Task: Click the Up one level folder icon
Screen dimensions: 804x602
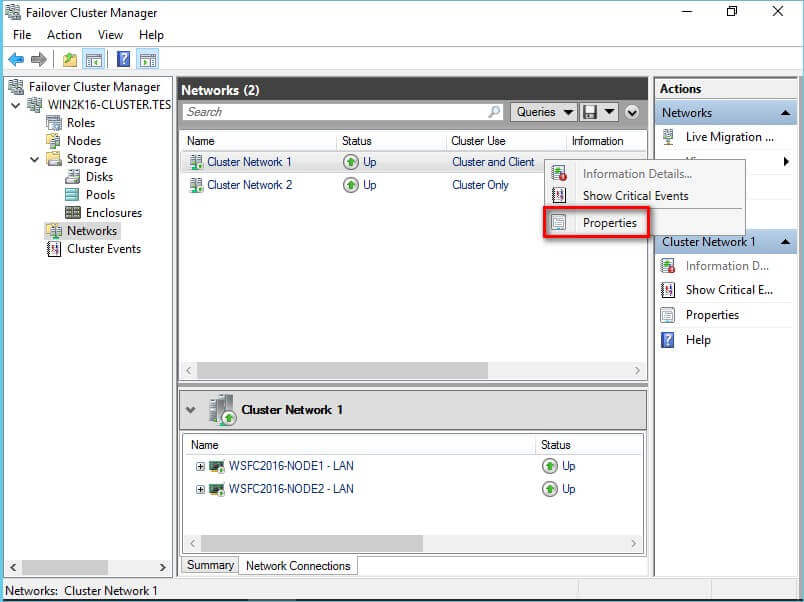Action: pyautogui.click(x=69, y=59)
